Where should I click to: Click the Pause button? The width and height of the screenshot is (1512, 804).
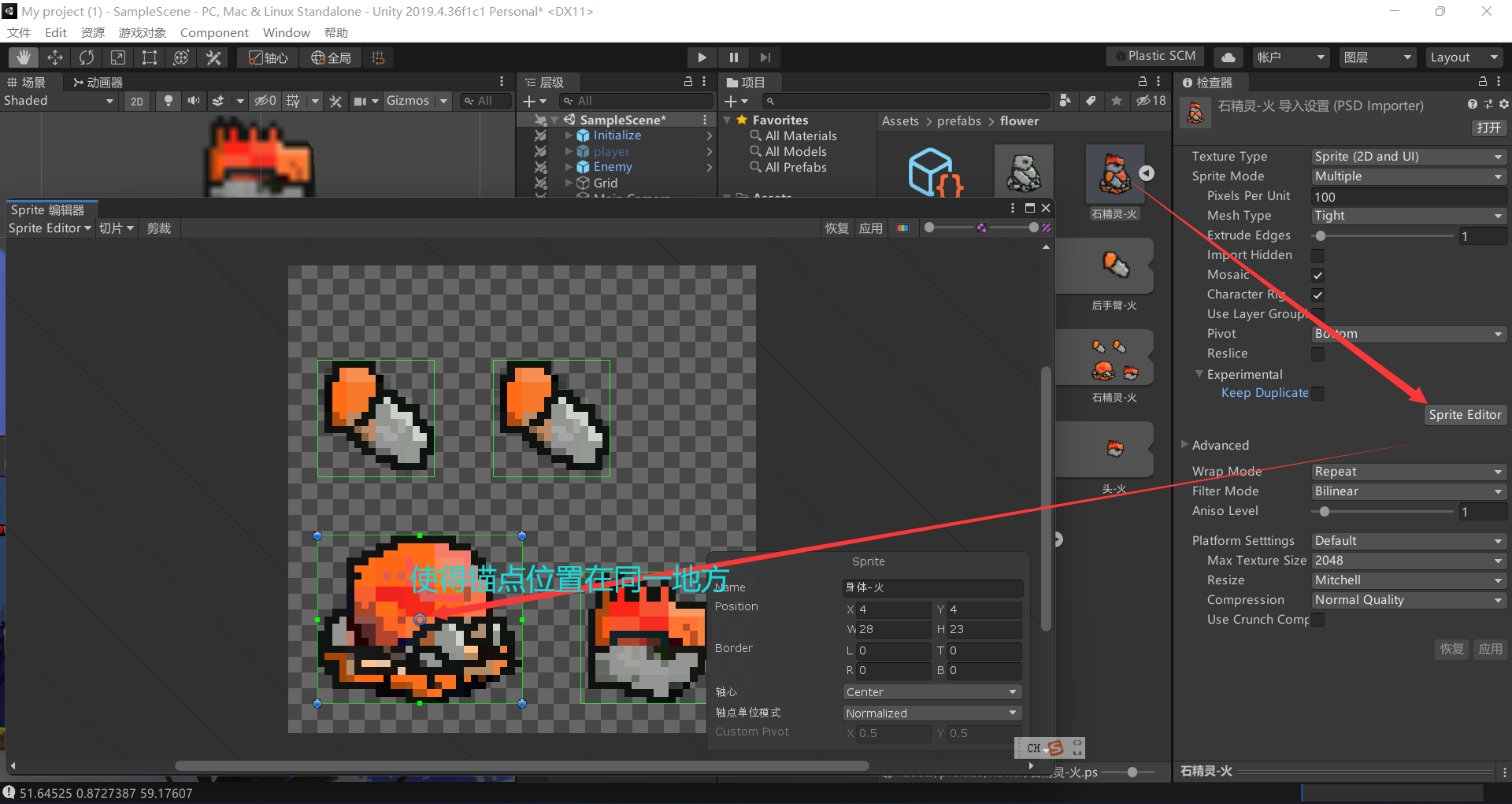[x=733, y=57]
